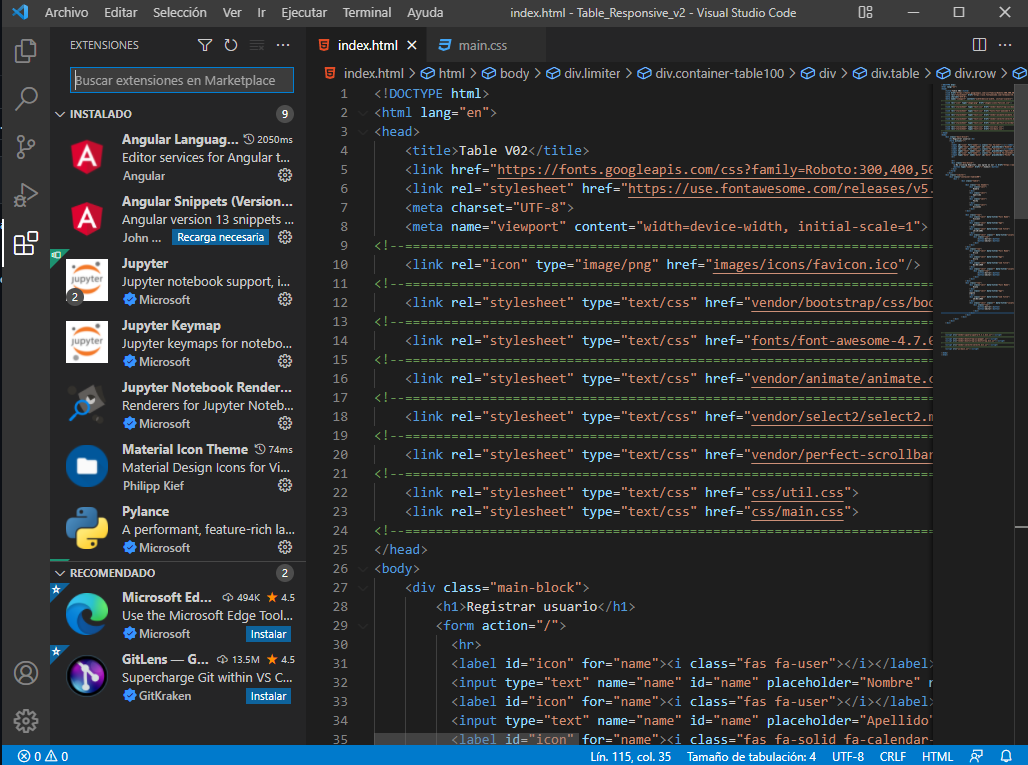1028x765 pixels.
Task: Click the search extensions in Marketplace field
Action: (182, 80)
